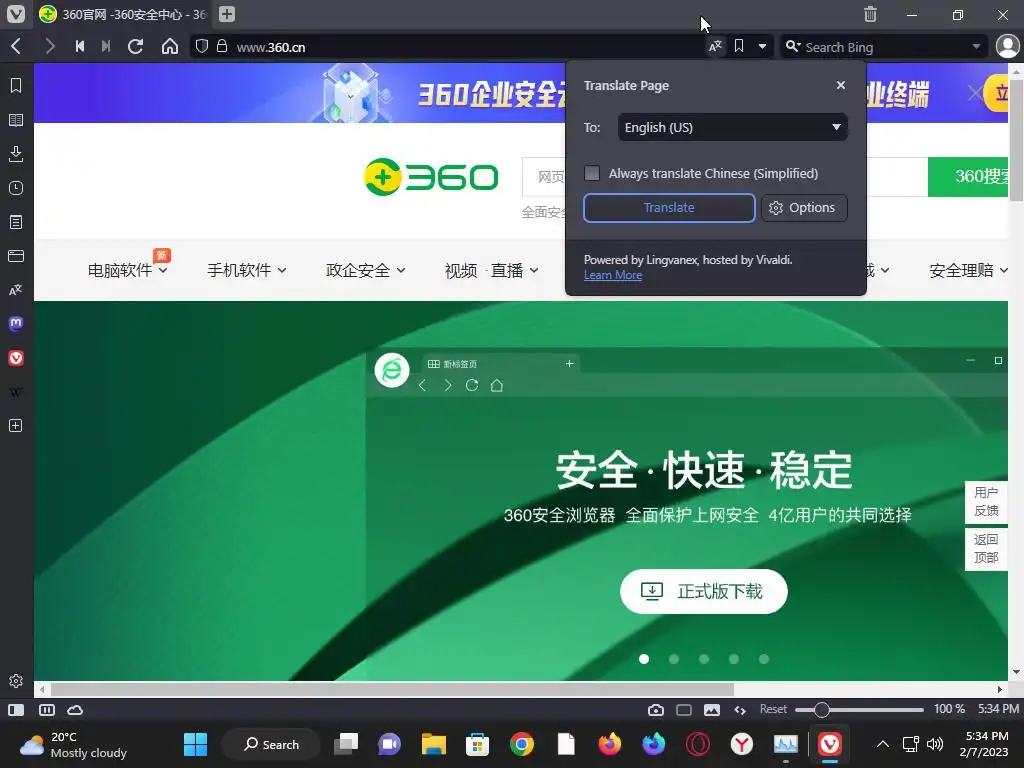Open the Bookmarks side panel
This screenshot has width=1024, height=768.
click(16, 86)
